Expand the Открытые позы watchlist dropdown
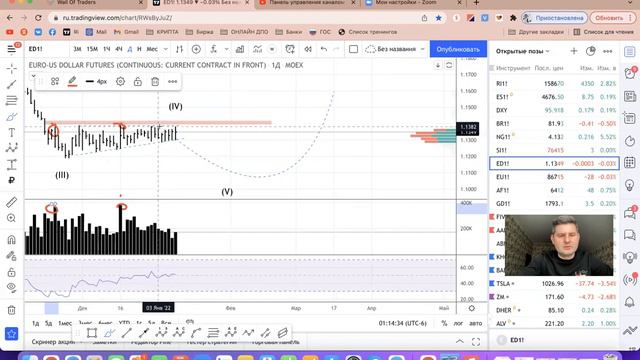Screen dimensions: 640x360 coord(523,51)
